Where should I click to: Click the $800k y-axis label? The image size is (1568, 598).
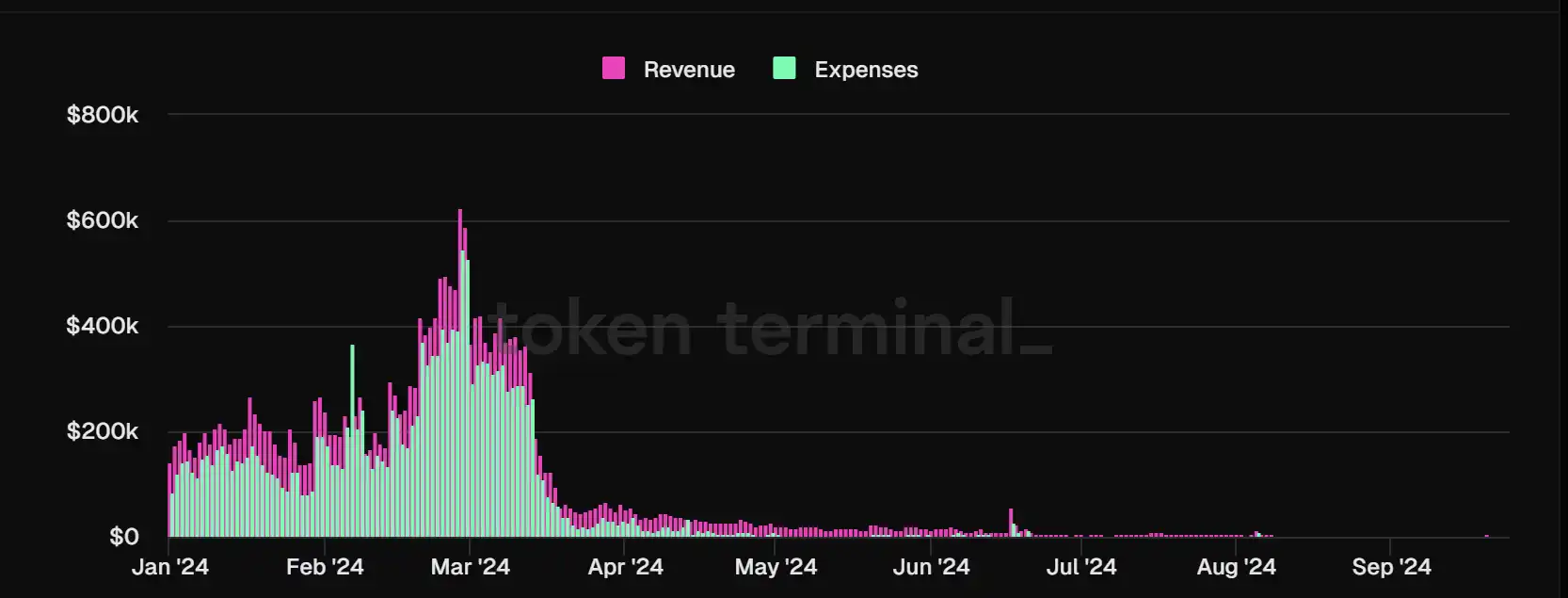click(102, 115)
